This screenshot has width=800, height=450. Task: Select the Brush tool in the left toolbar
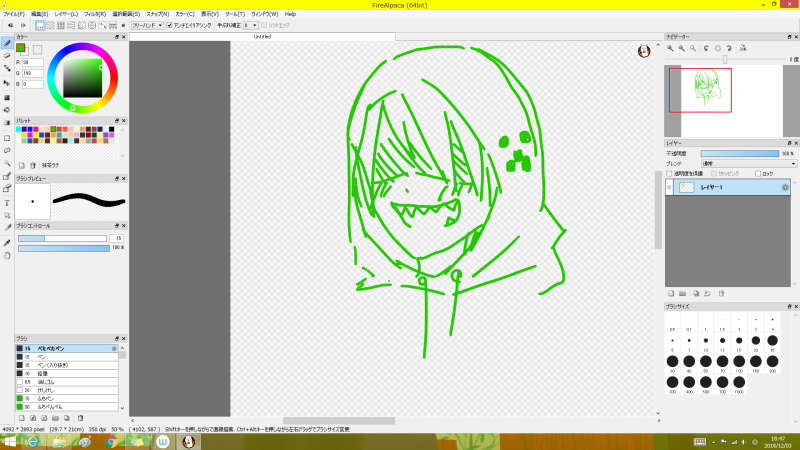click(7, 43)
